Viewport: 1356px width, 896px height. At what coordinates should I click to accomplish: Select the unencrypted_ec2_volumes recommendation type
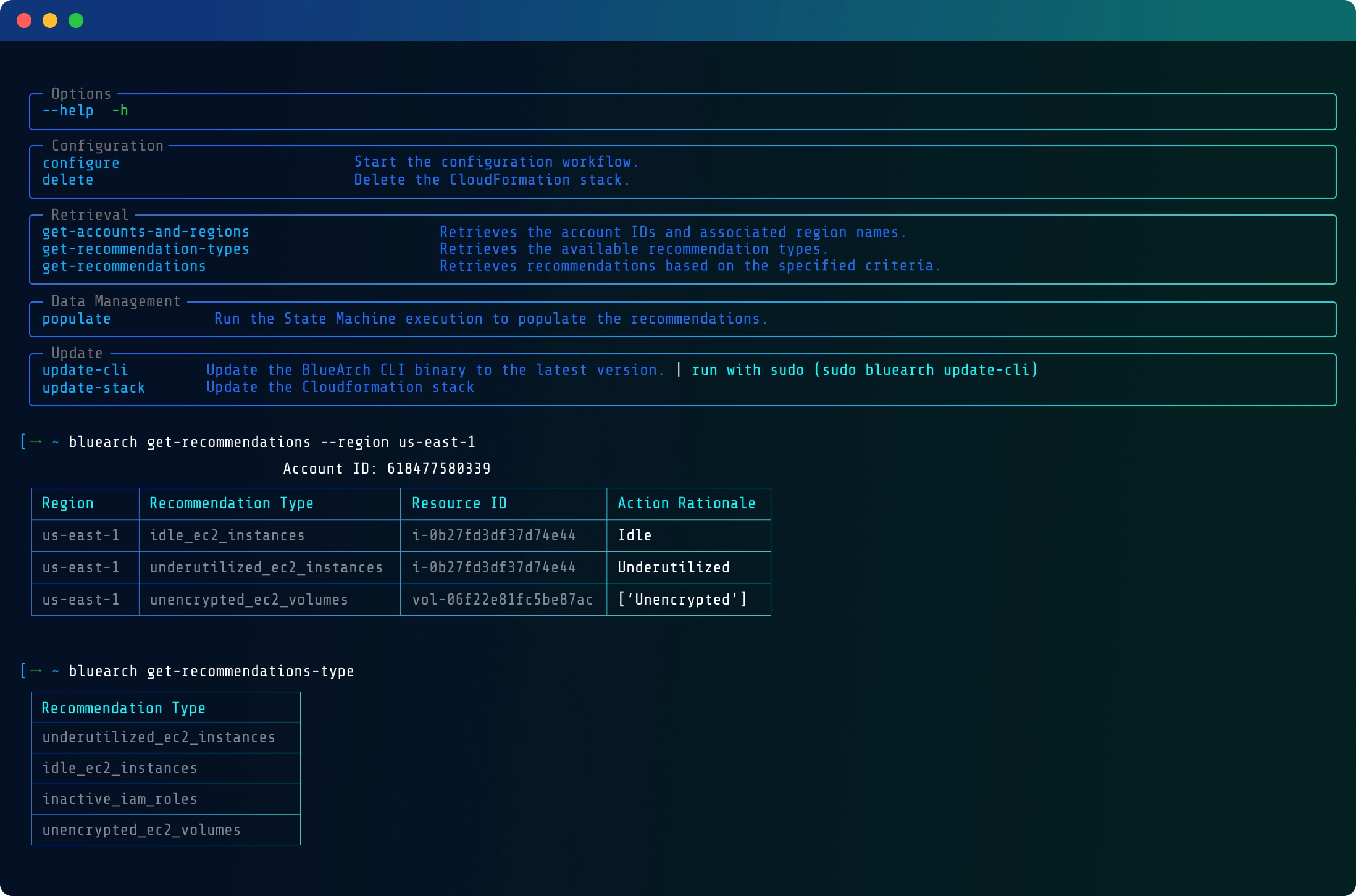coord(141,830)
